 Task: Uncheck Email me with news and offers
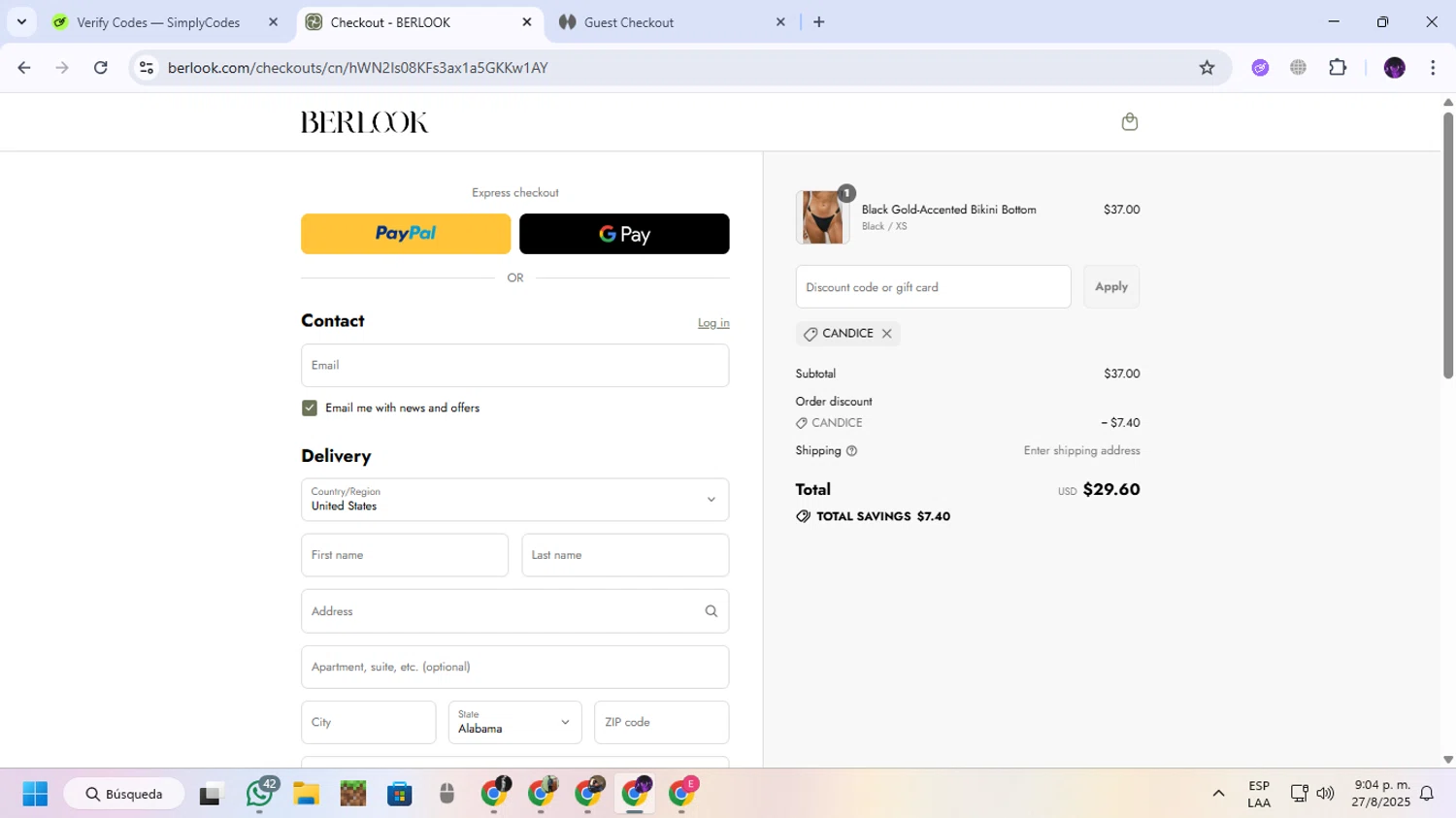tap(310, 409)
